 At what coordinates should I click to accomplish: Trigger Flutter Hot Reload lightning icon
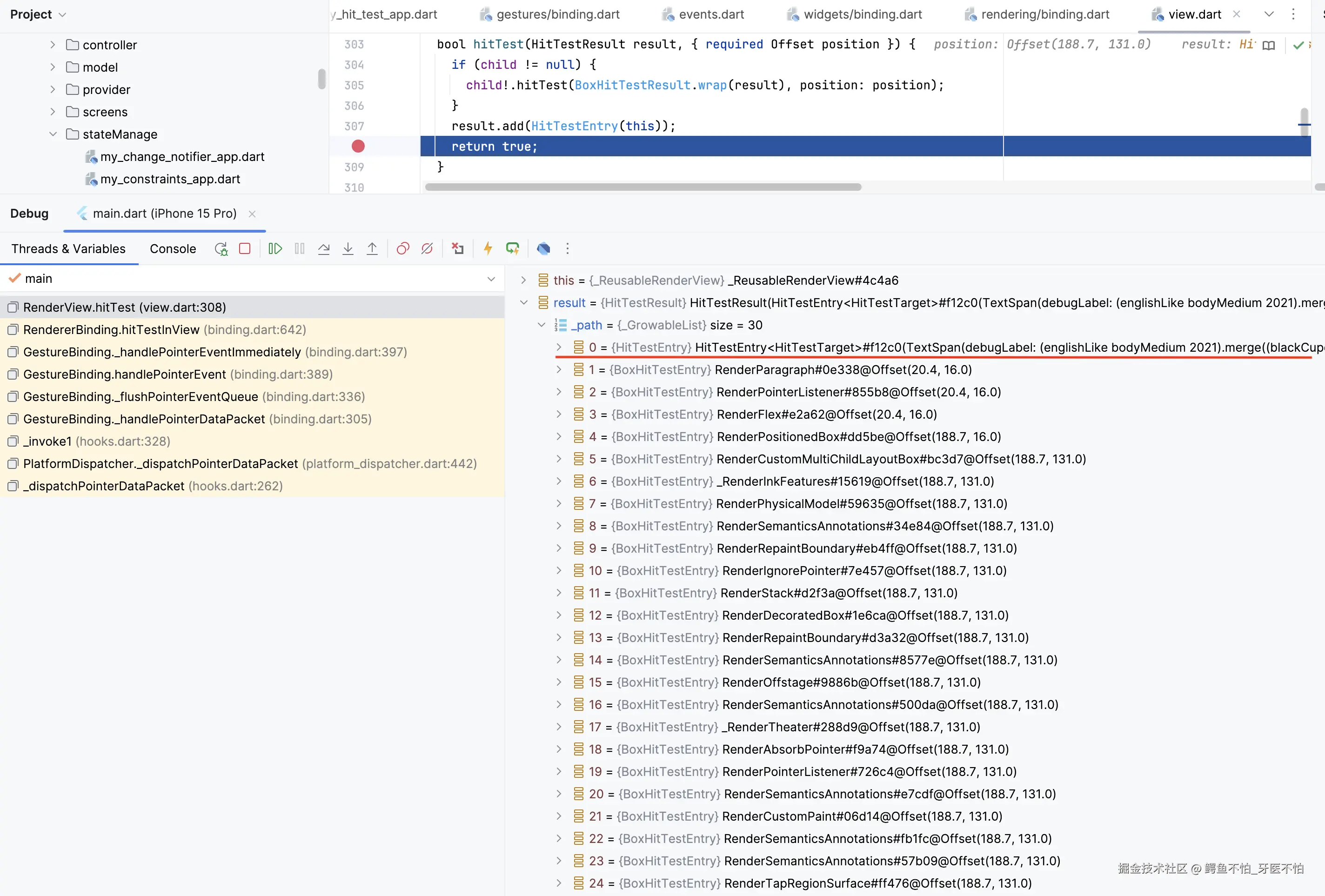click(488, 249)
